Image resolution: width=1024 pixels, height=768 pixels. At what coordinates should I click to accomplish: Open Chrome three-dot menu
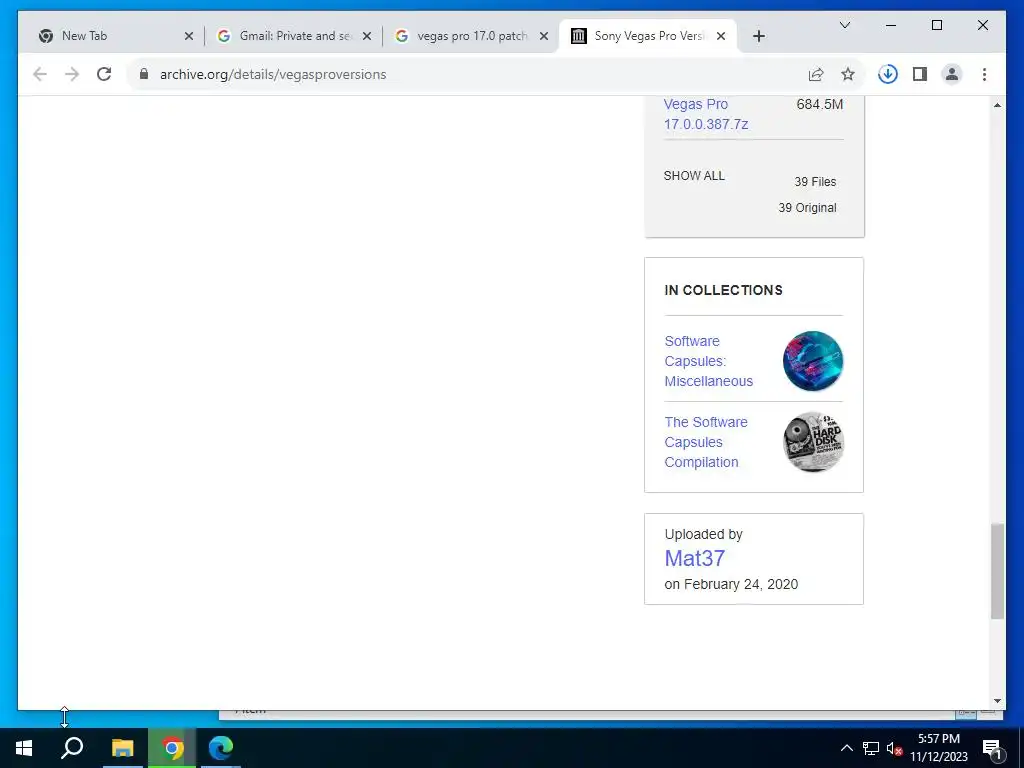[x=984, y=74]
